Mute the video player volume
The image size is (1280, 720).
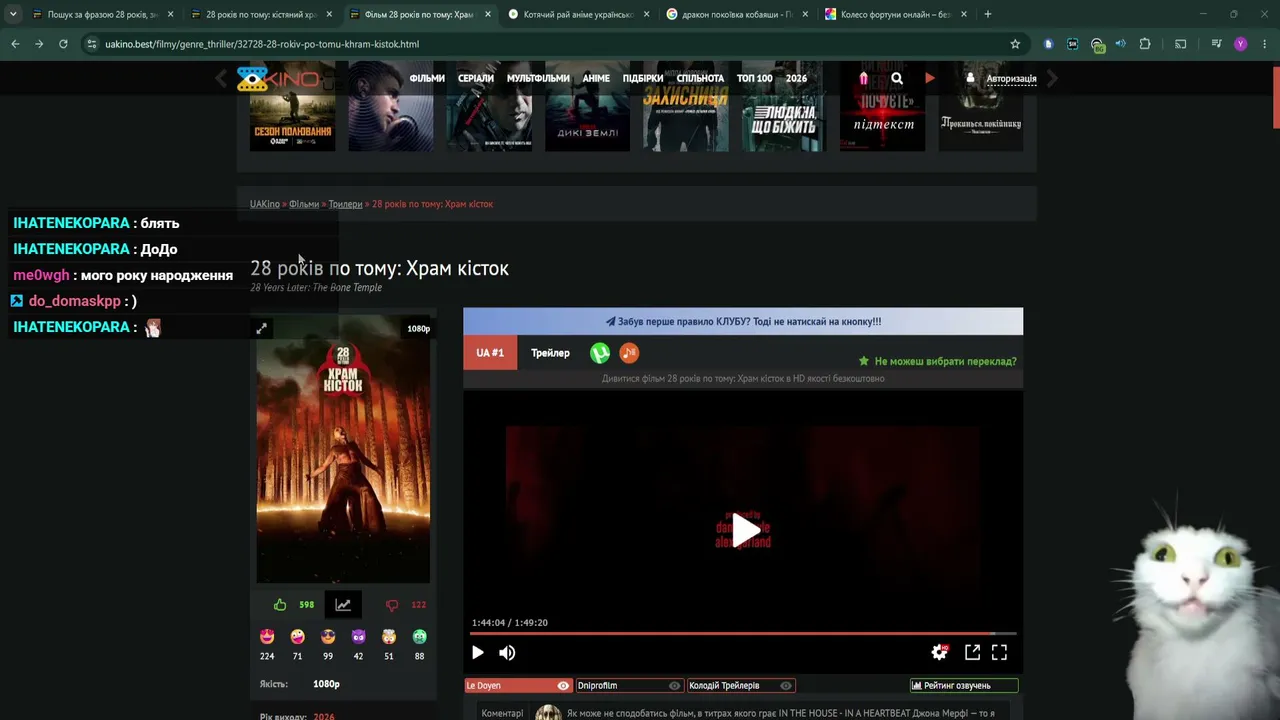pos(507,653)
